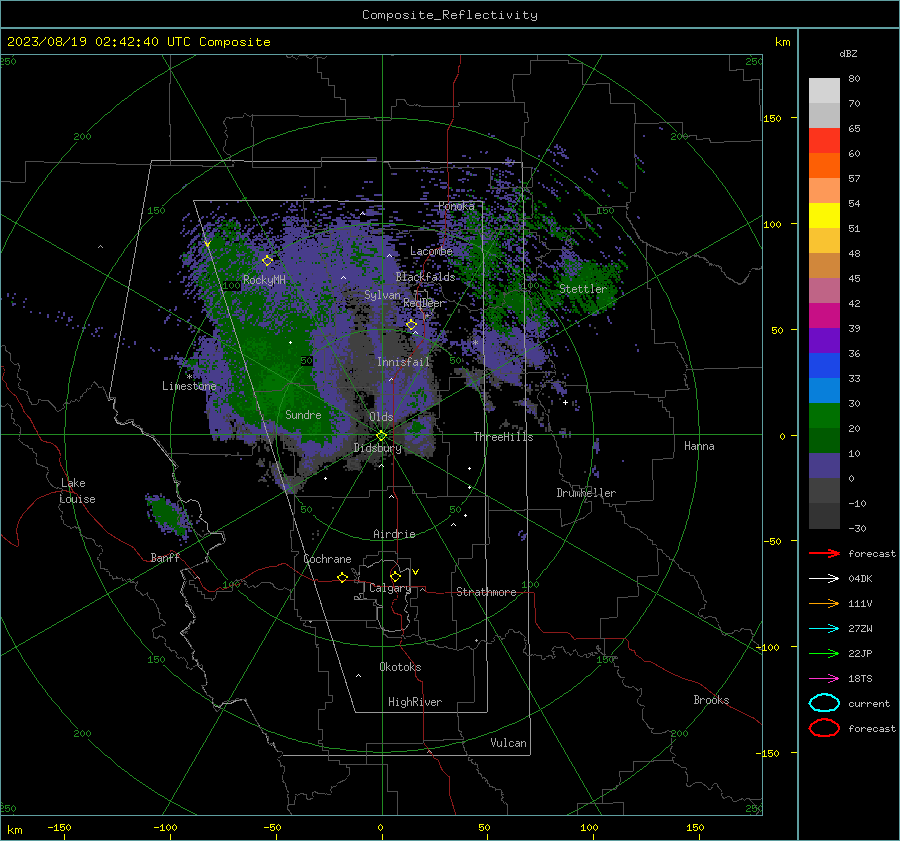Click the Calgary map label
The width and height of the screenshot is (900, 841).
point(390,588)
